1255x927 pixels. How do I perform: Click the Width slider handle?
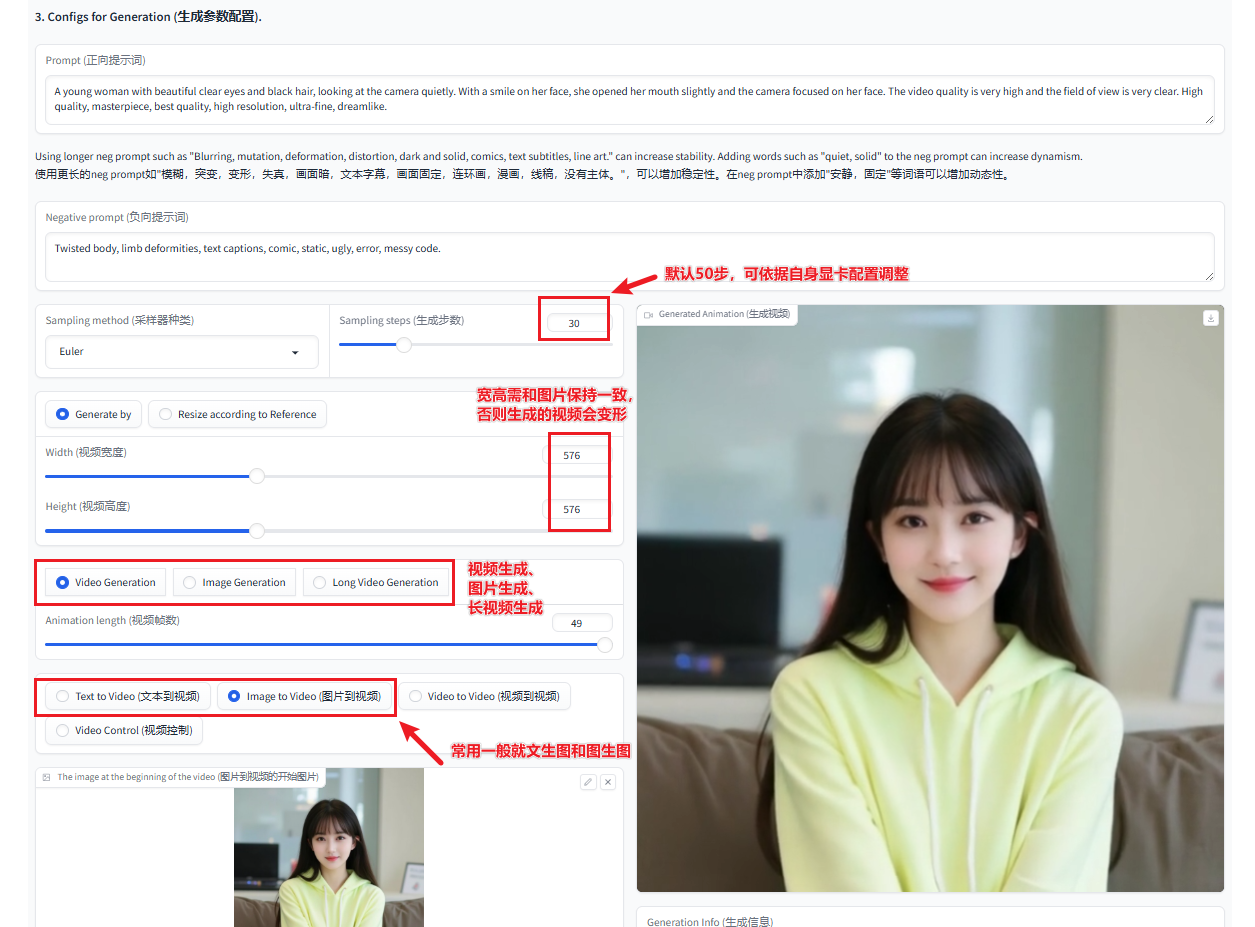(257, 476)
